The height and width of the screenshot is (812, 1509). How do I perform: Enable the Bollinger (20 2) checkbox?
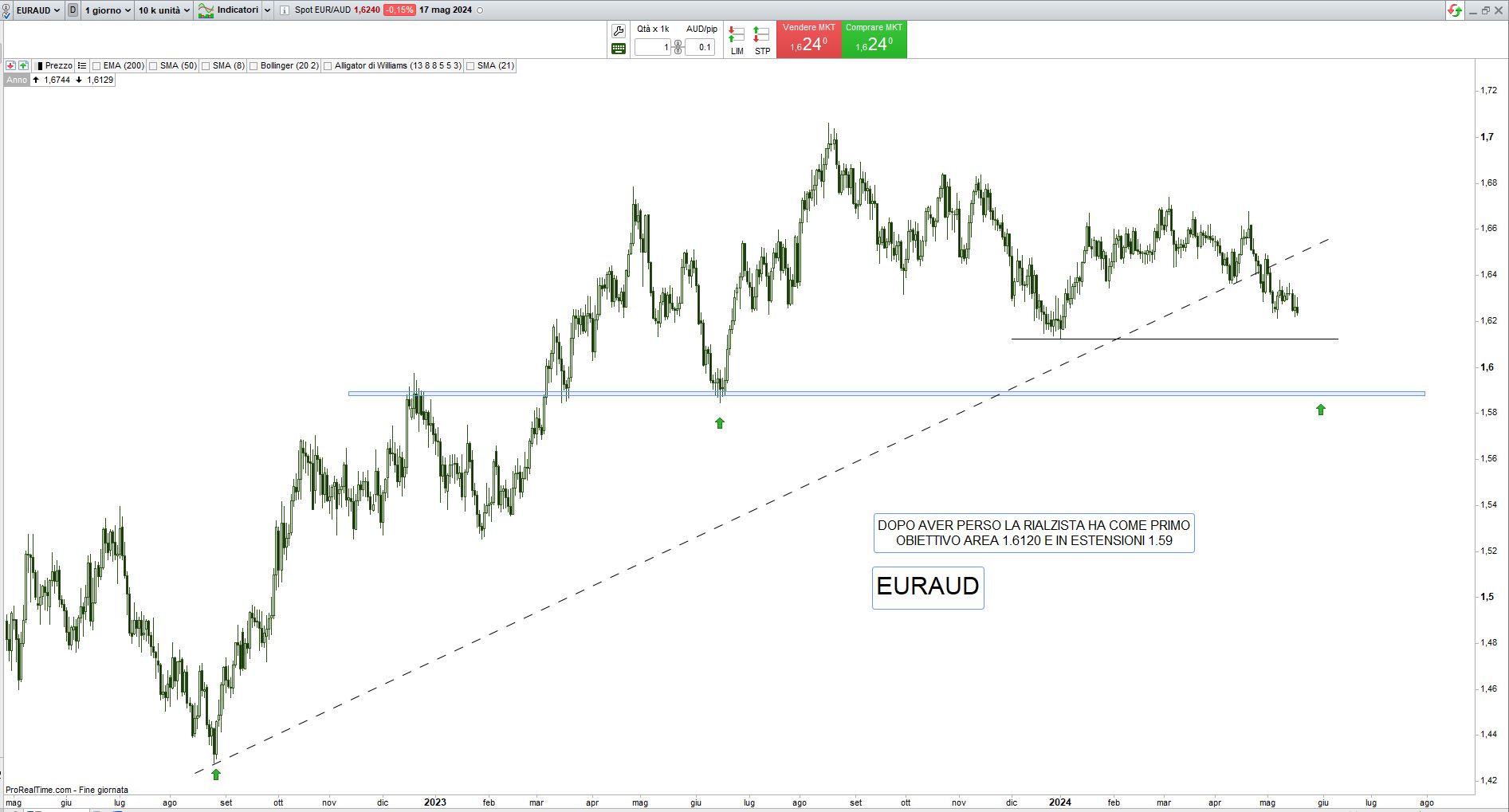point(253,66)
